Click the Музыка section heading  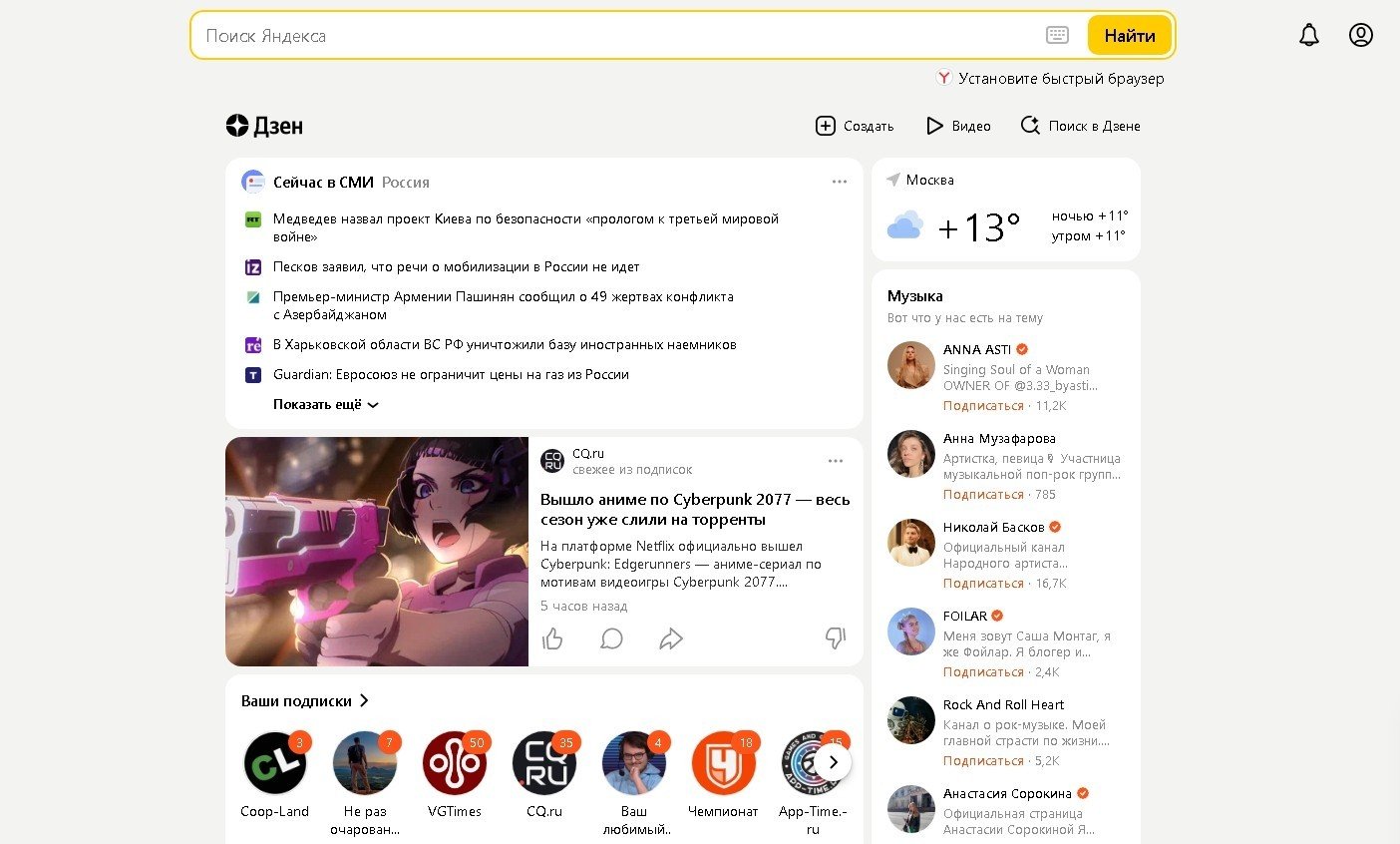pos(915,296)
